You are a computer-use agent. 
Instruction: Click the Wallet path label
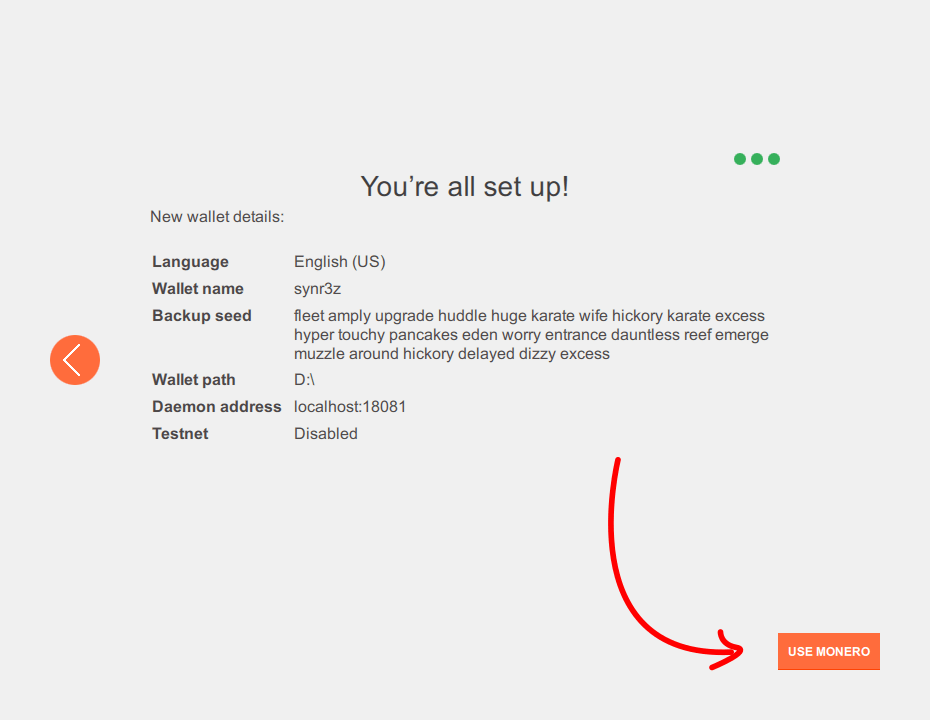pos(194,380)
